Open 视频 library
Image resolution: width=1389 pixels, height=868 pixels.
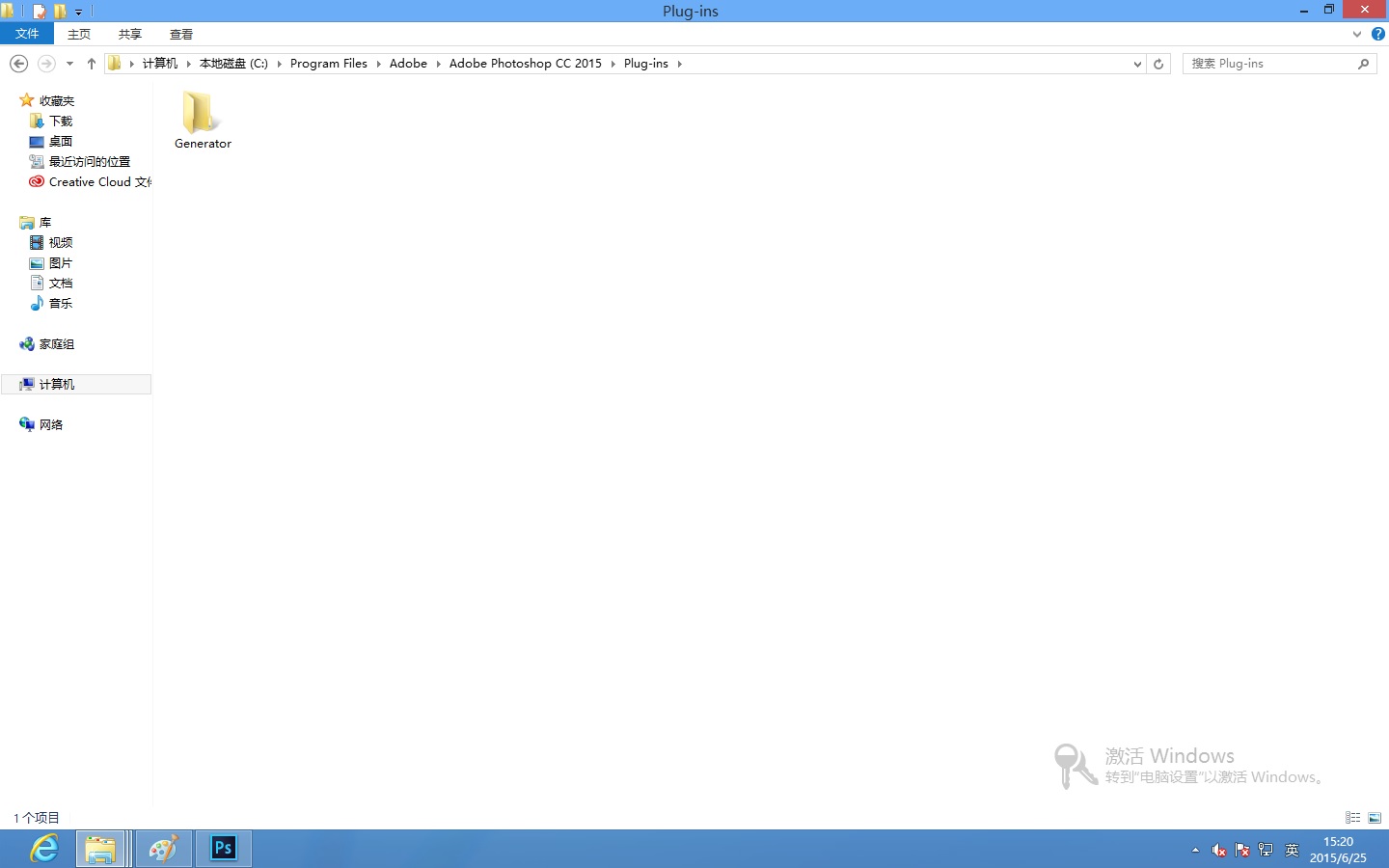pyautogui.click(x=61, y=242)
